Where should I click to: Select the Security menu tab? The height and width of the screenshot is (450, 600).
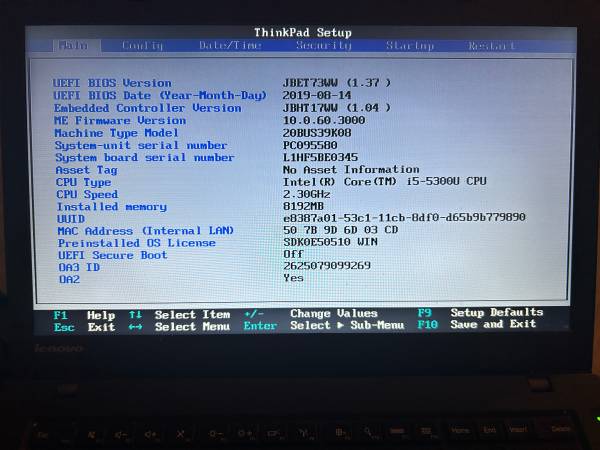coord(323,45)
